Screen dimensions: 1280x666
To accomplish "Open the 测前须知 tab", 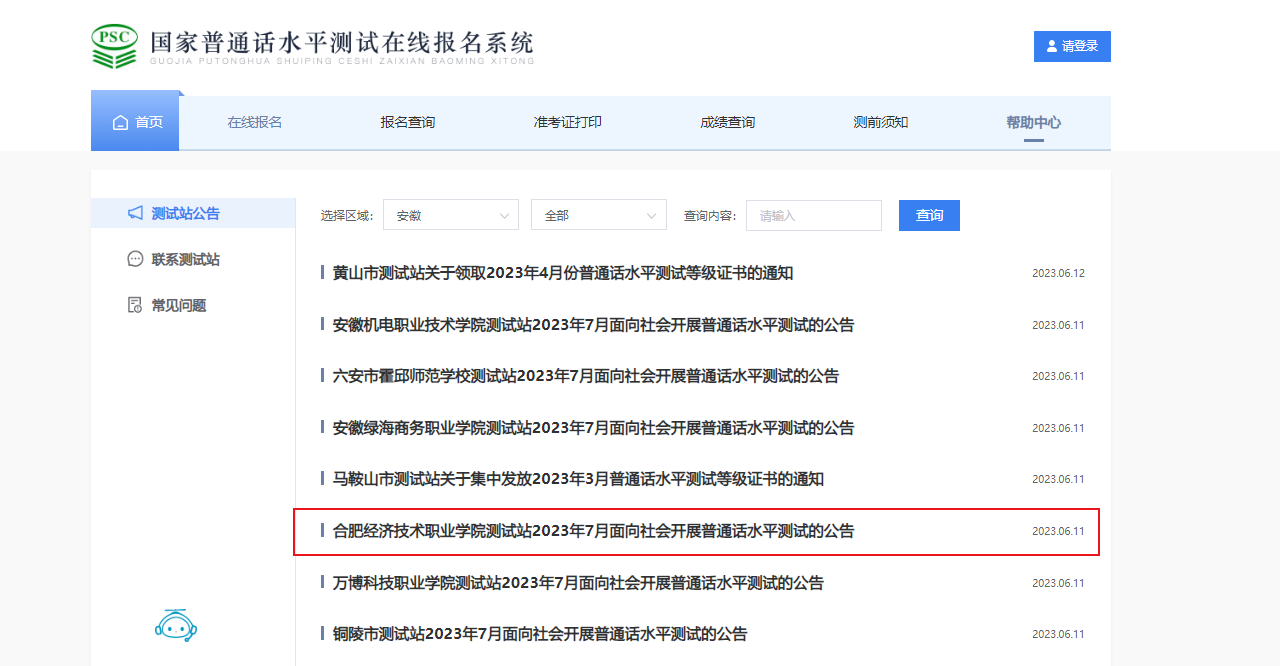I will pos(881,122).
